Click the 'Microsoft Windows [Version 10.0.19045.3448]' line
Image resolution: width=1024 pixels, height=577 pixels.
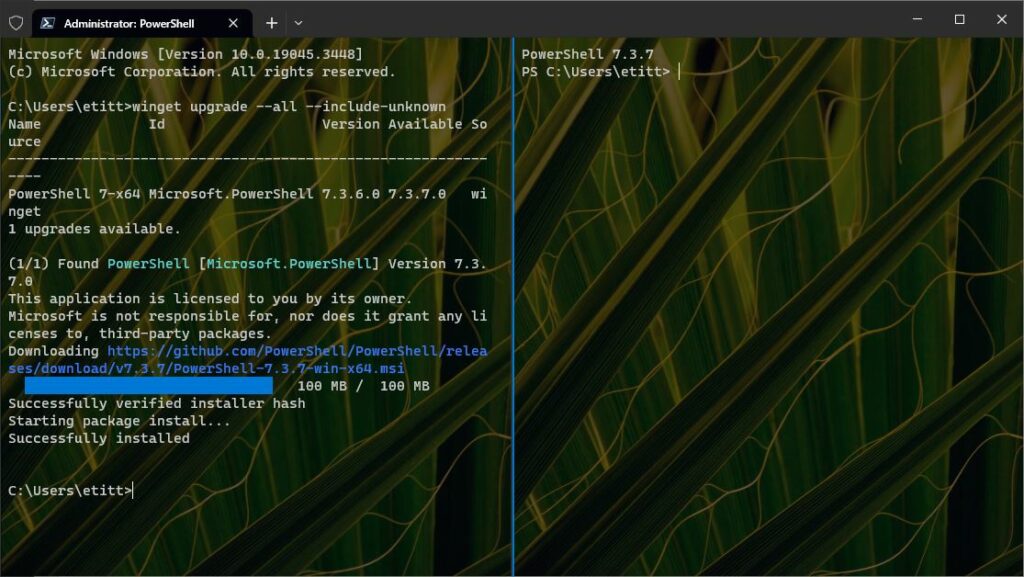point(185,54)
